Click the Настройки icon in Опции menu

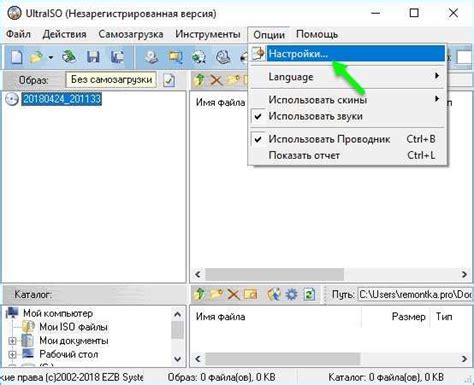click(258, 54)
